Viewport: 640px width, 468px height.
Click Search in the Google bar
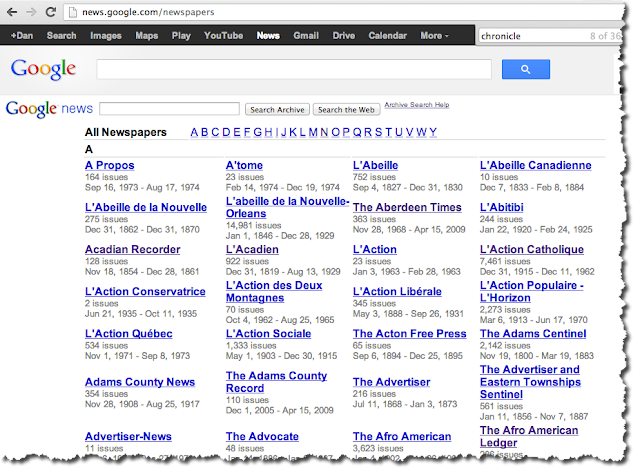click(x=61, y=35)
